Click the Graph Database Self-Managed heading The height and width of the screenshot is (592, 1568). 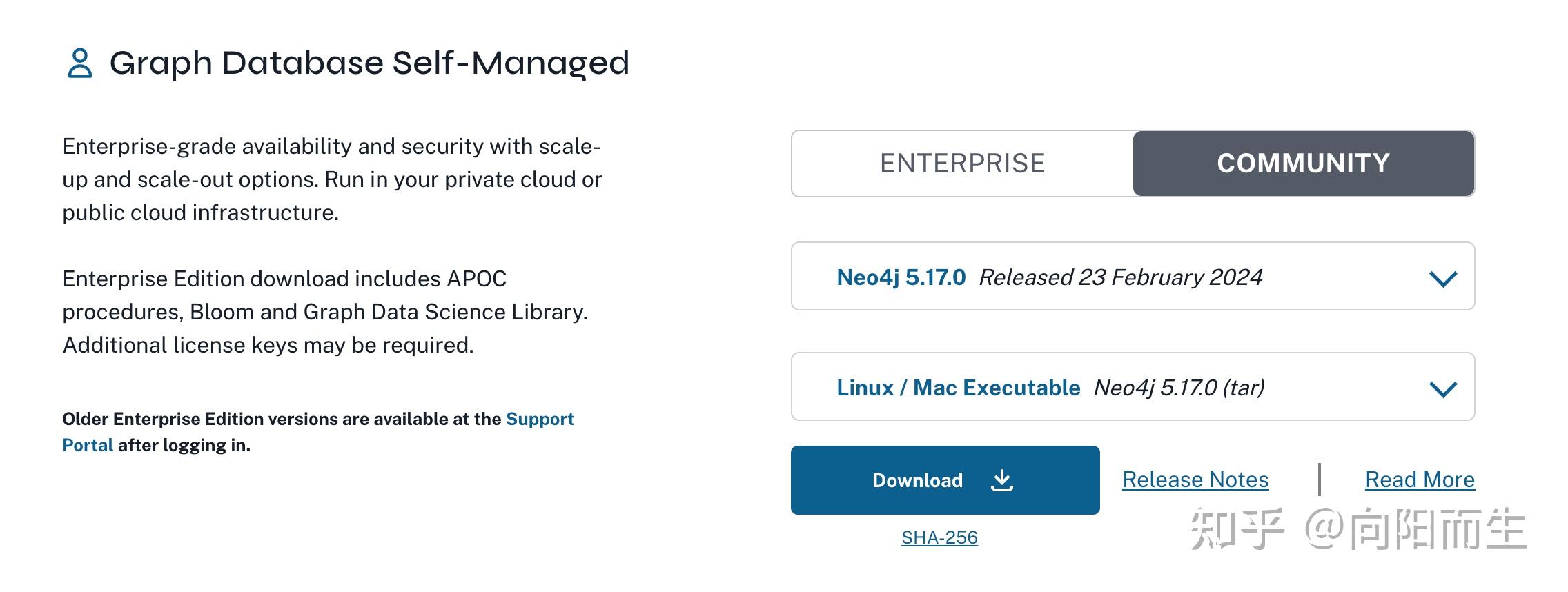[369, 63]
